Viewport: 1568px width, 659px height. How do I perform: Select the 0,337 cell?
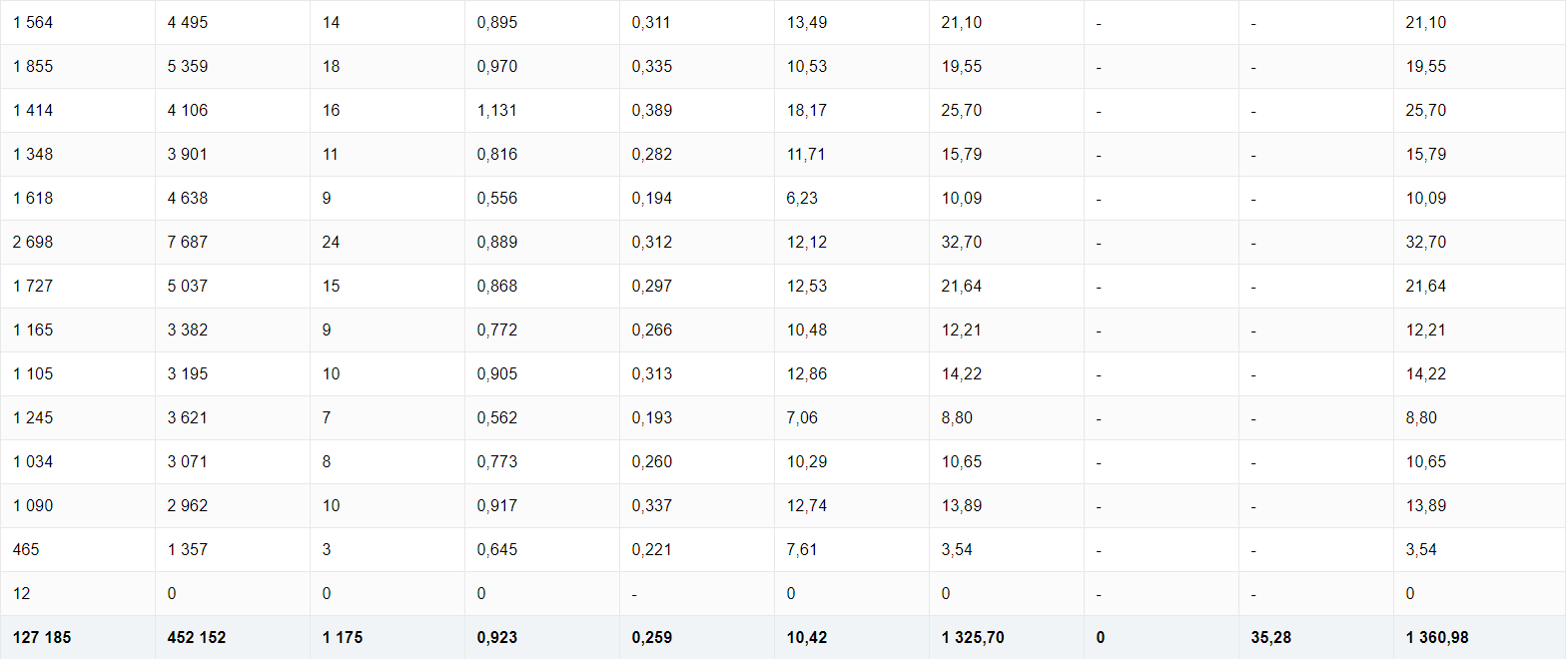[x=697, y=505]
